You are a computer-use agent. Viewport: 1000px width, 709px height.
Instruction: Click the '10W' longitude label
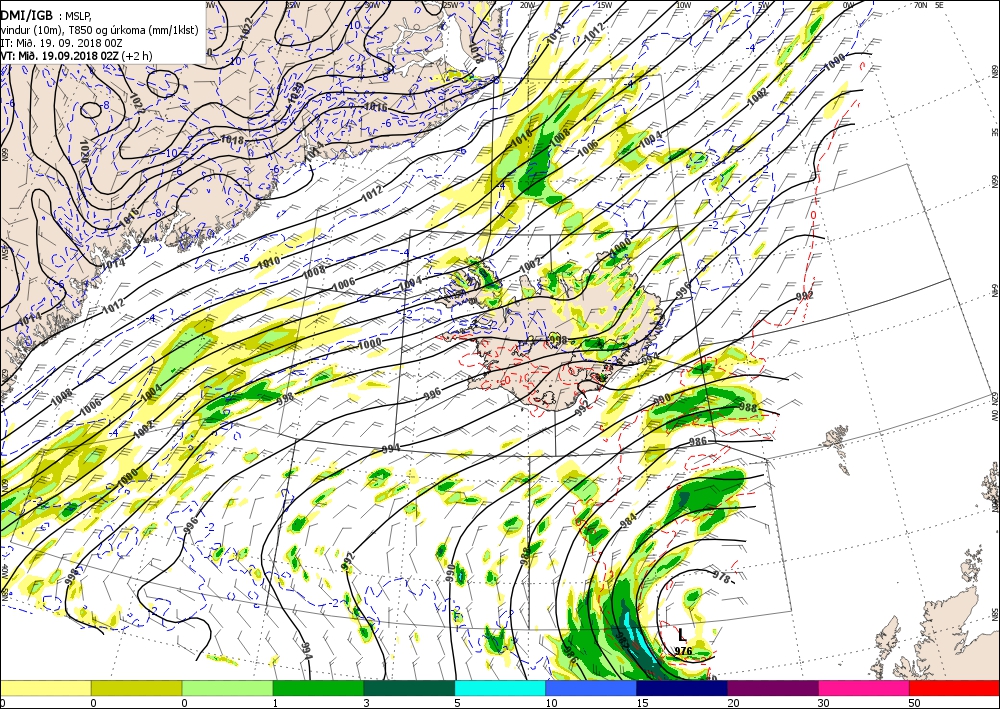tap(684, 5)
